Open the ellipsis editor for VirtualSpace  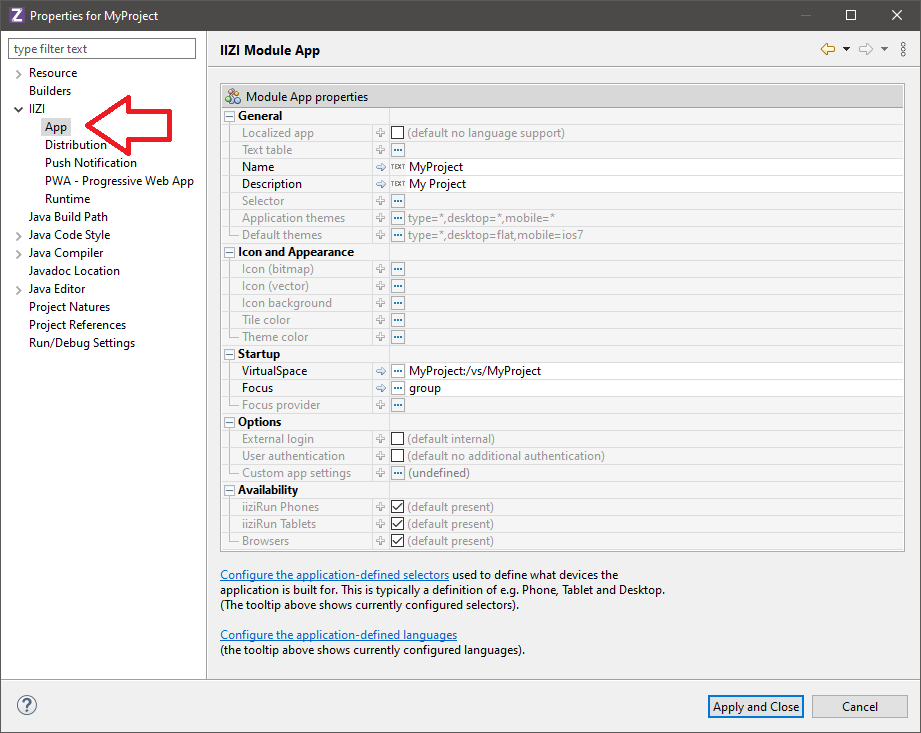(398, 371)
